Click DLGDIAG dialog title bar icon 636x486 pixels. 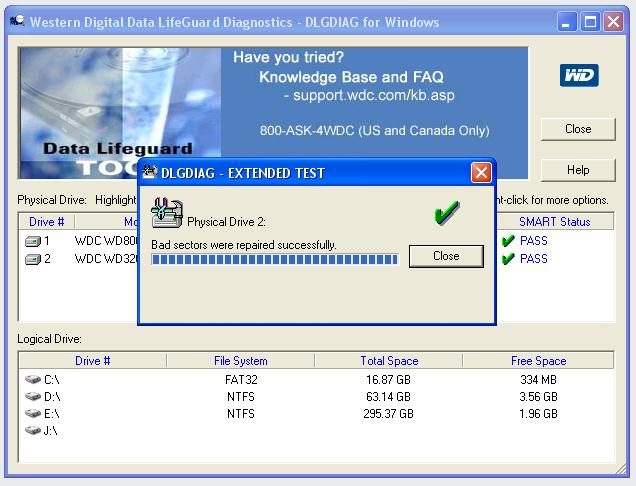pos(150,172)
